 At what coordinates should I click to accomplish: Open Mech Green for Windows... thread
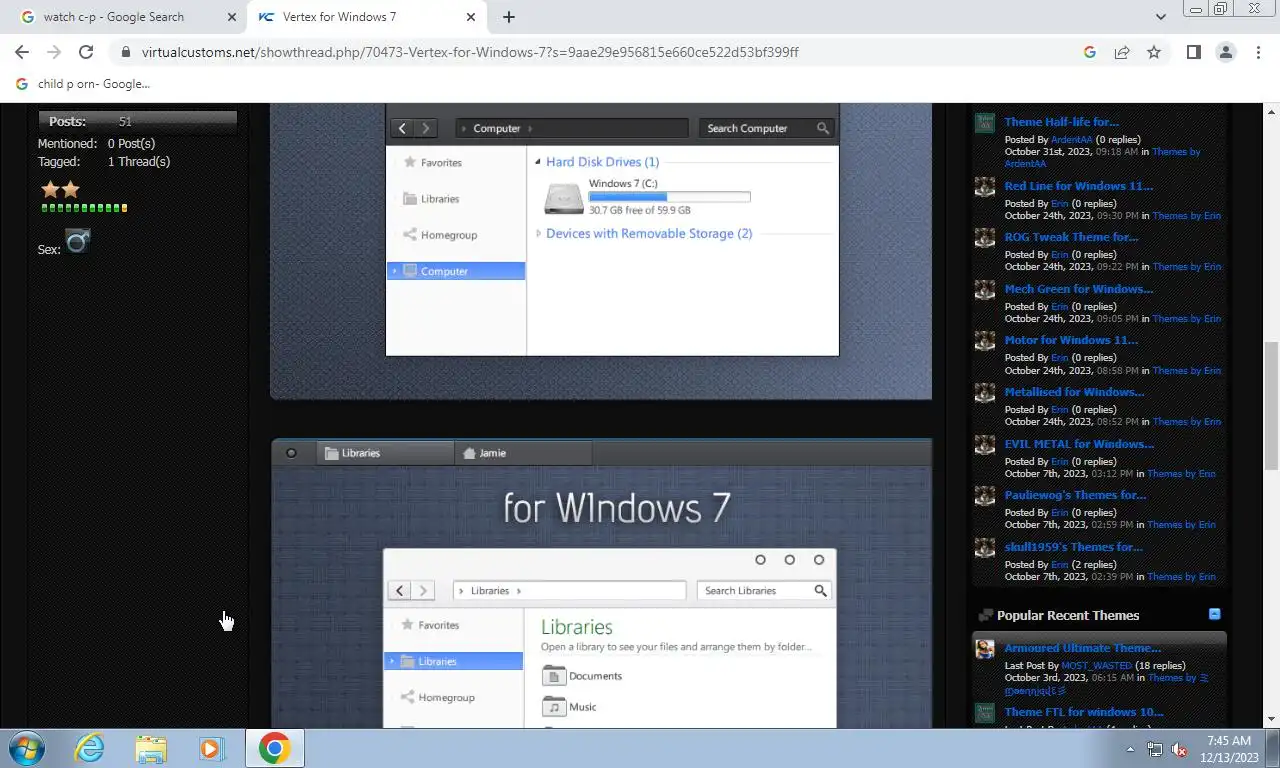1078,289
